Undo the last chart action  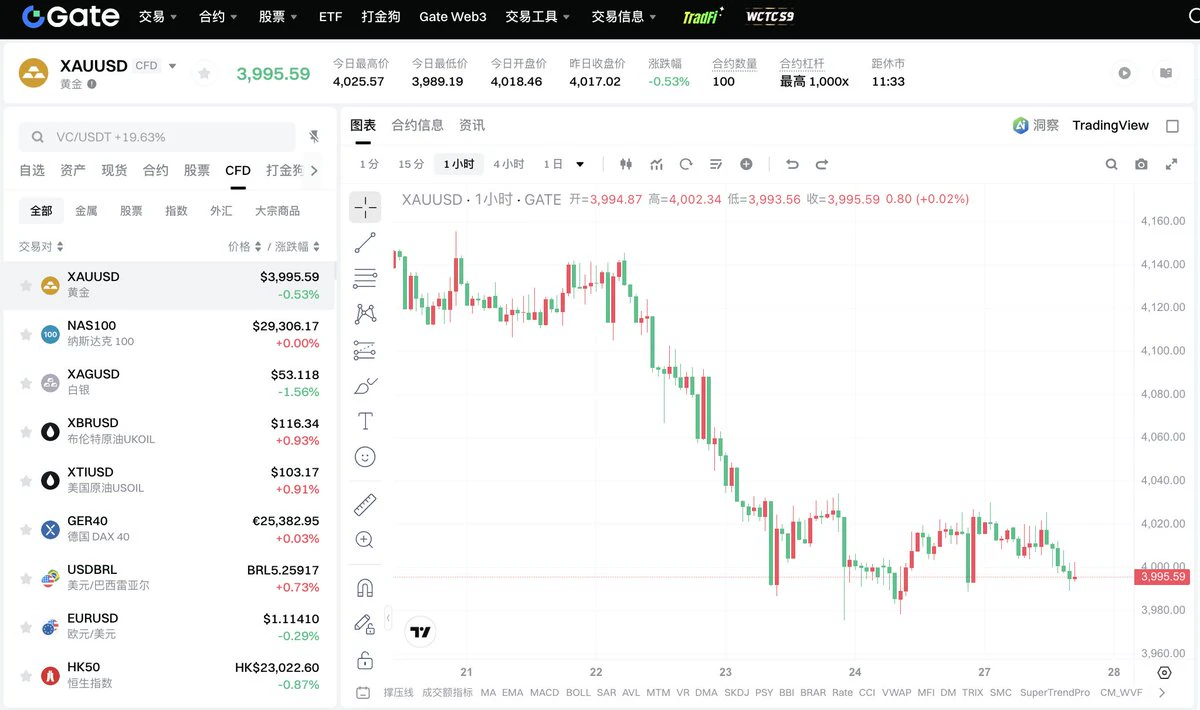792,164
